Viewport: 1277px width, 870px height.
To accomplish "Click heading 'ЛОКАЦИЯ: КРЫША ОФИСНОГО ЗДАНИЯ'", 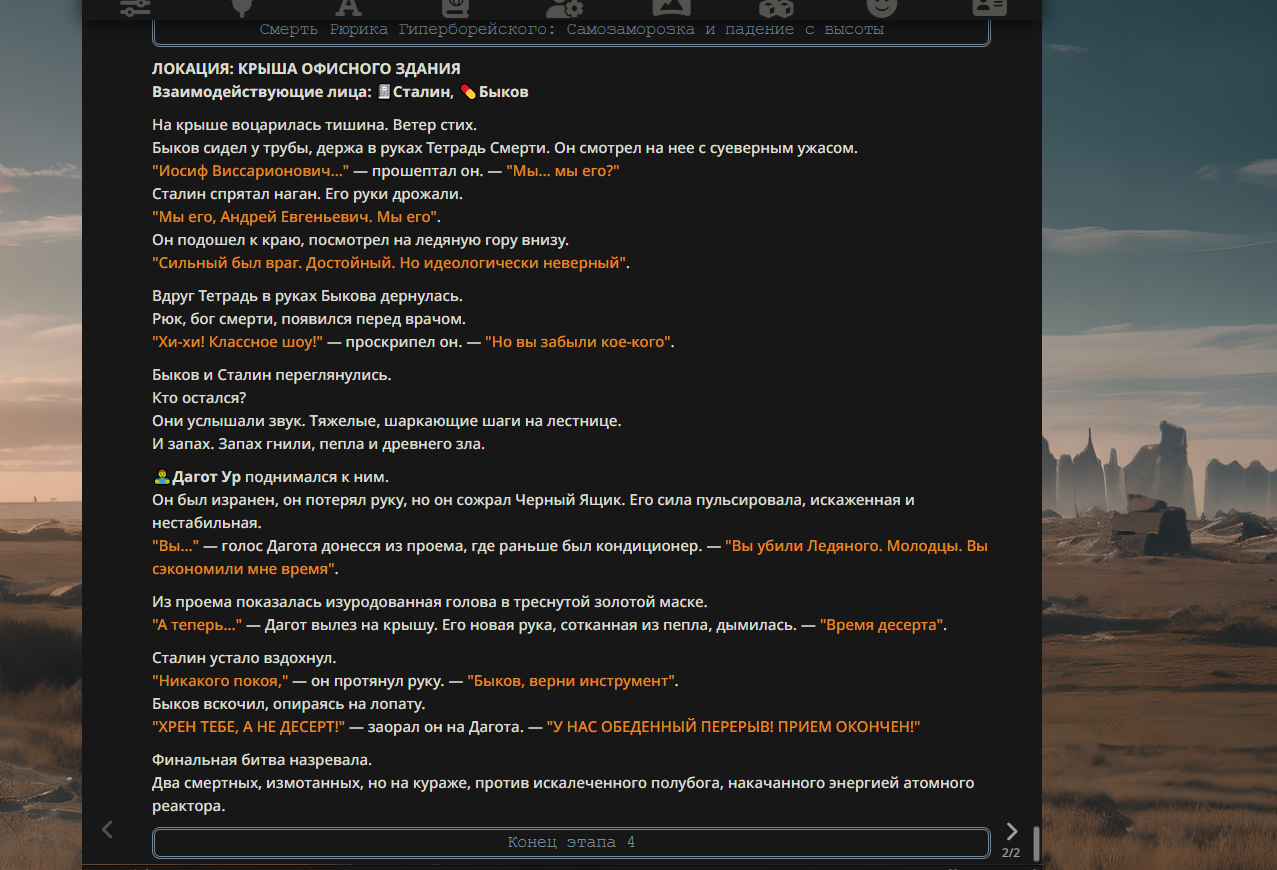I will (306, 69).
